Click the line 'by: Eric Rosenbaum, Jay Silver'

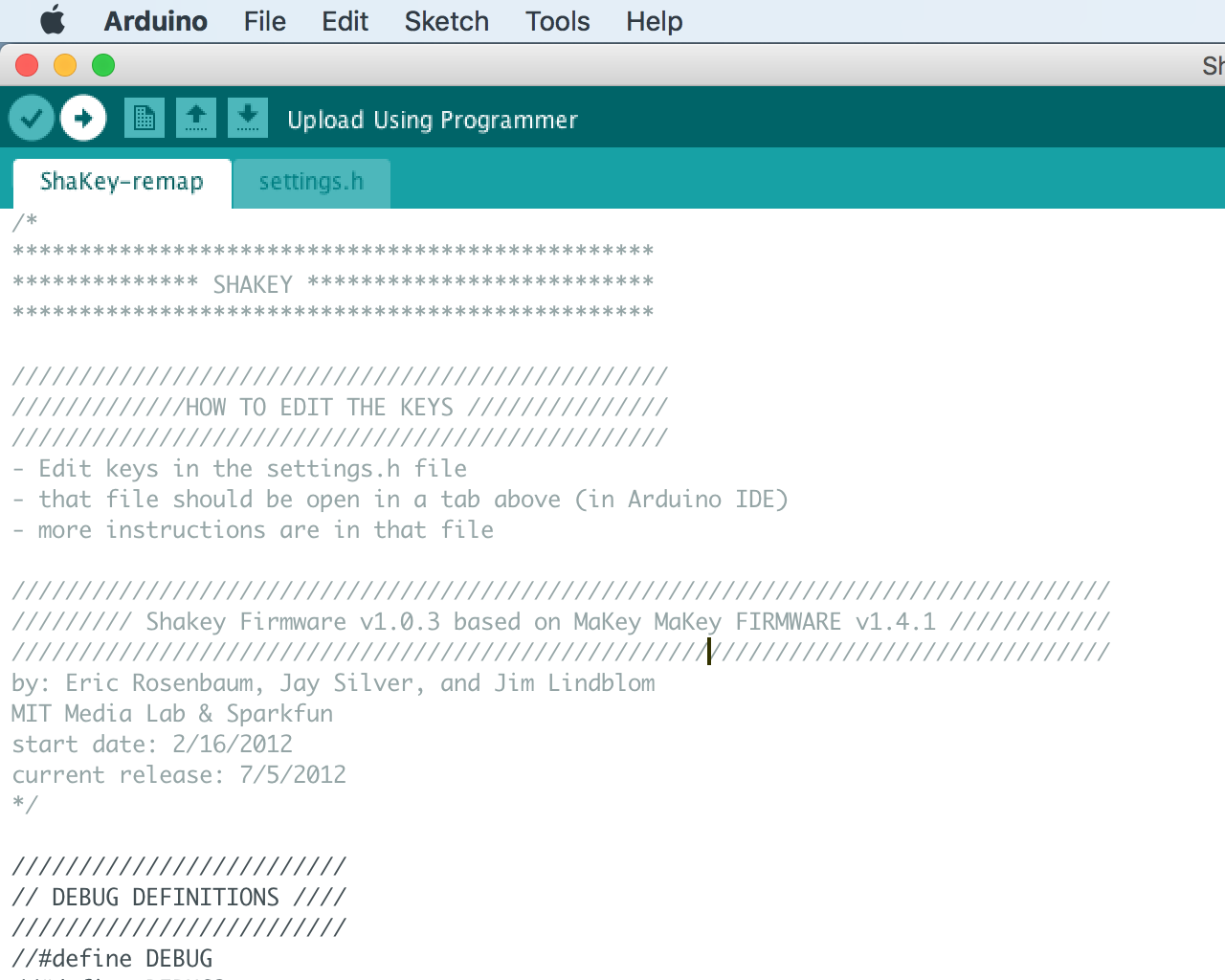(x=334, y=683)
